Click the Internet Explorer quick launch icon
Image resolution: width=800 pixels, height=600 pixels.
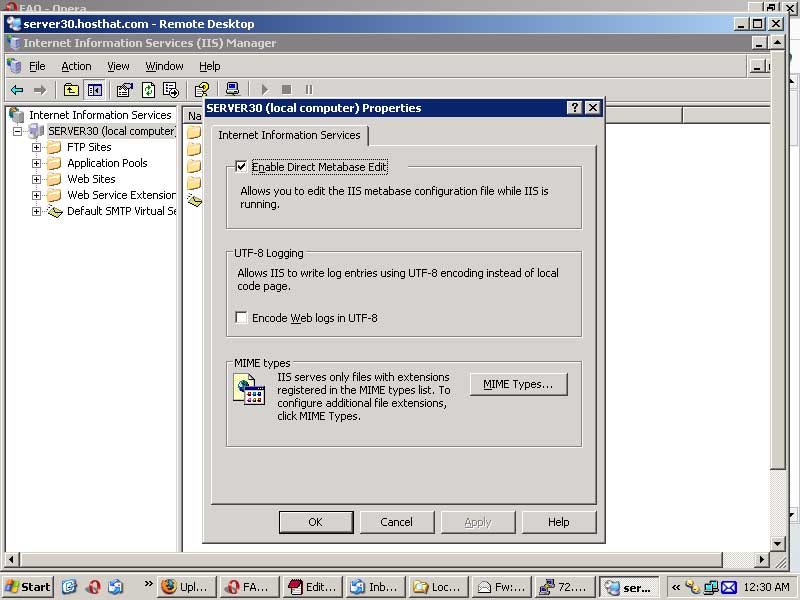point(69,587)
